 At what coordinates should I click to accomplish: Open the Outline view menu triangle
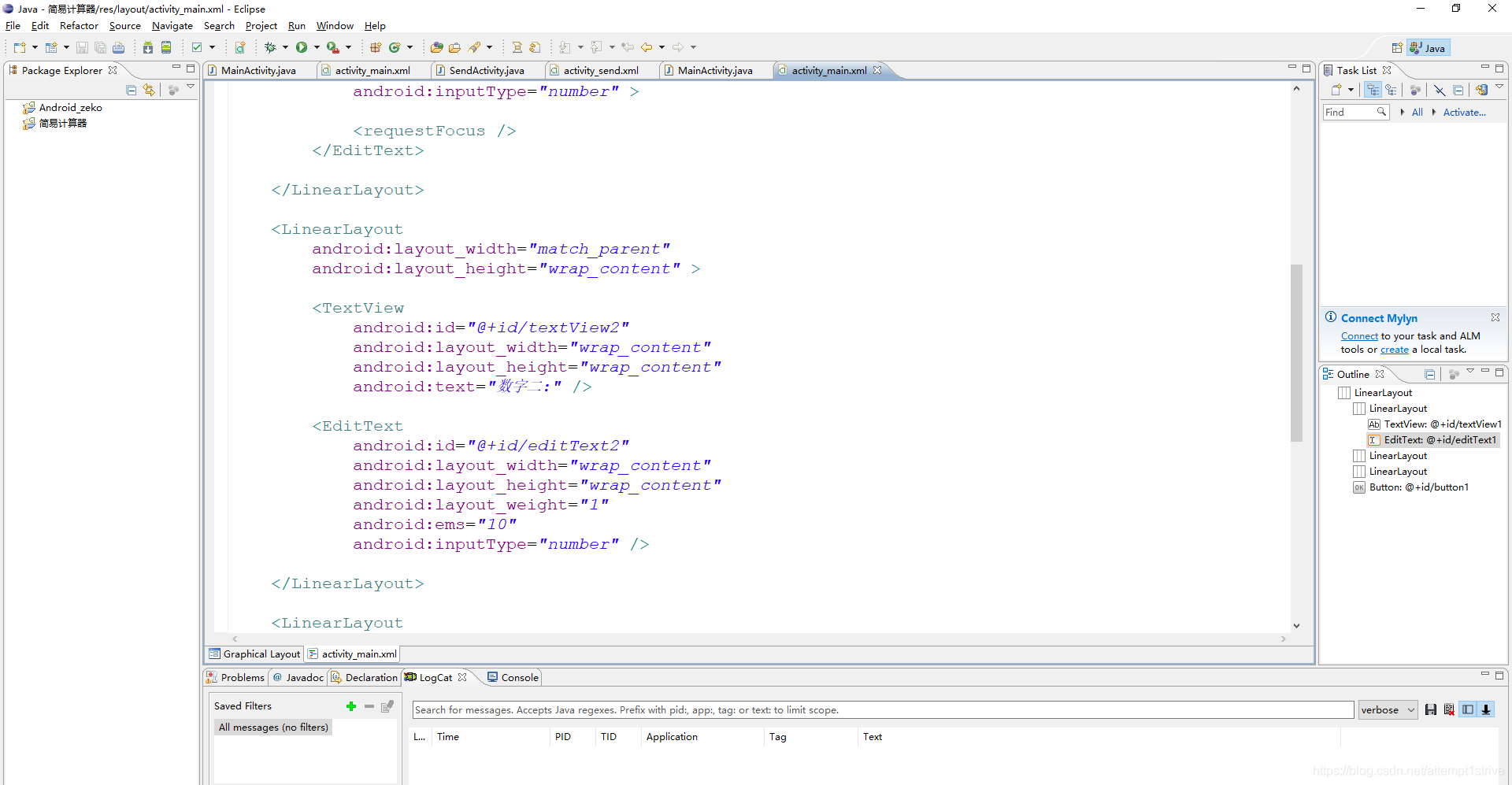(x=1469, y=371)
